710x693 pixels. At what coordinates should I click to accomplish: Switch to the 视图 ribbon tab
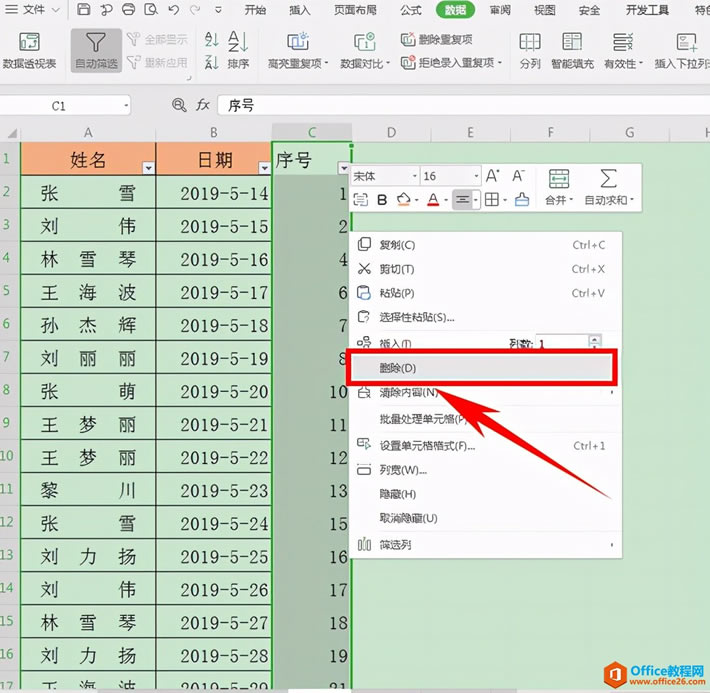pos(544,10)
